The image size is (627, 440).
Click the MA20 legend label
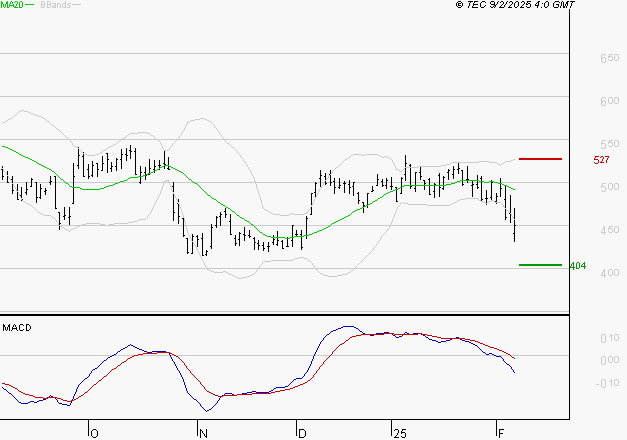pyautogui.click(x=12, y=5)
